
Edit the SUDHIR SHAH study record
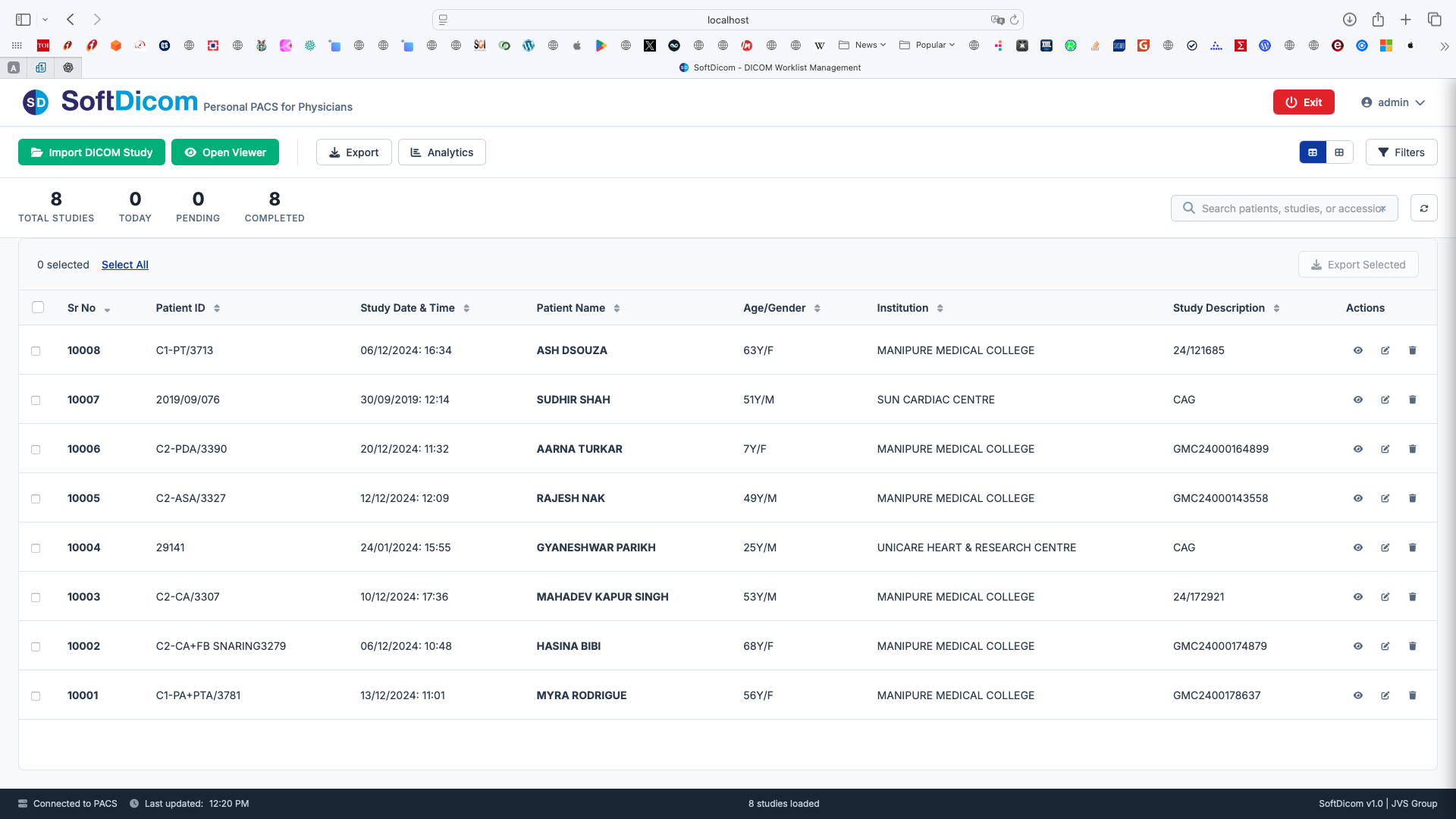(x=1385, y=400)
